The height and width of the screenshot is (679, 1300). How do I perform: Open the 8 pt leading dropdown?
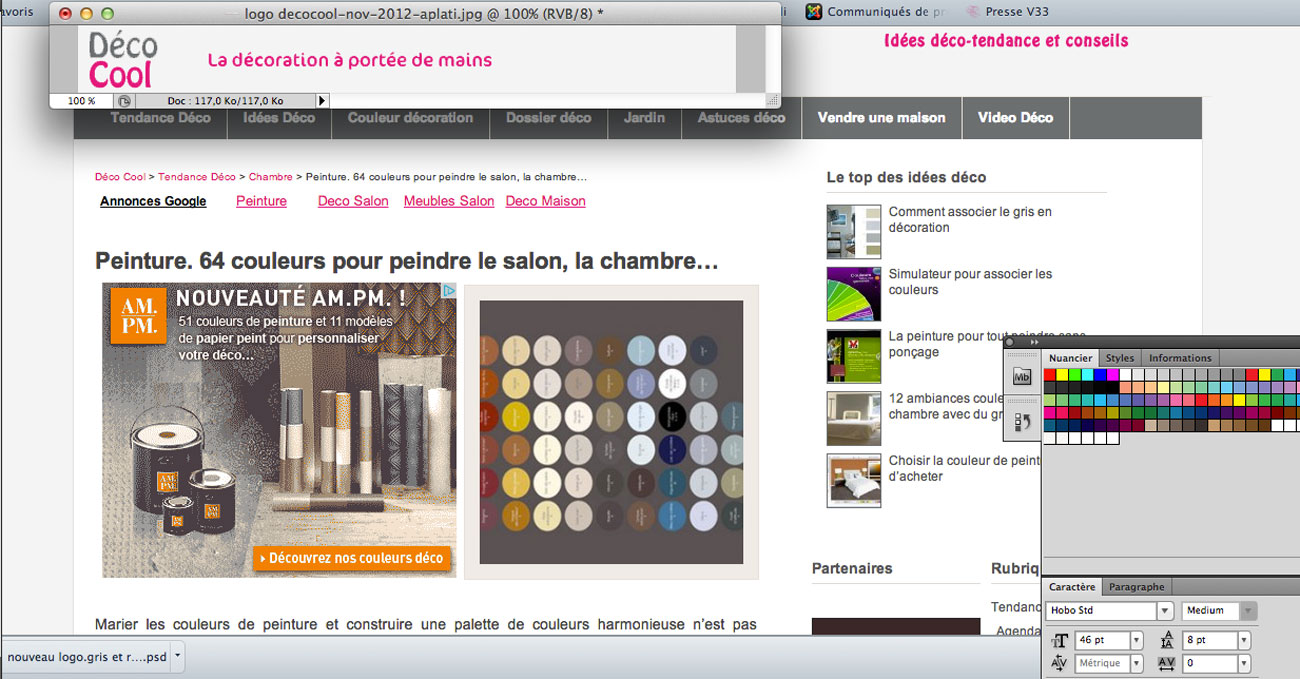[x=1244, y=640]
